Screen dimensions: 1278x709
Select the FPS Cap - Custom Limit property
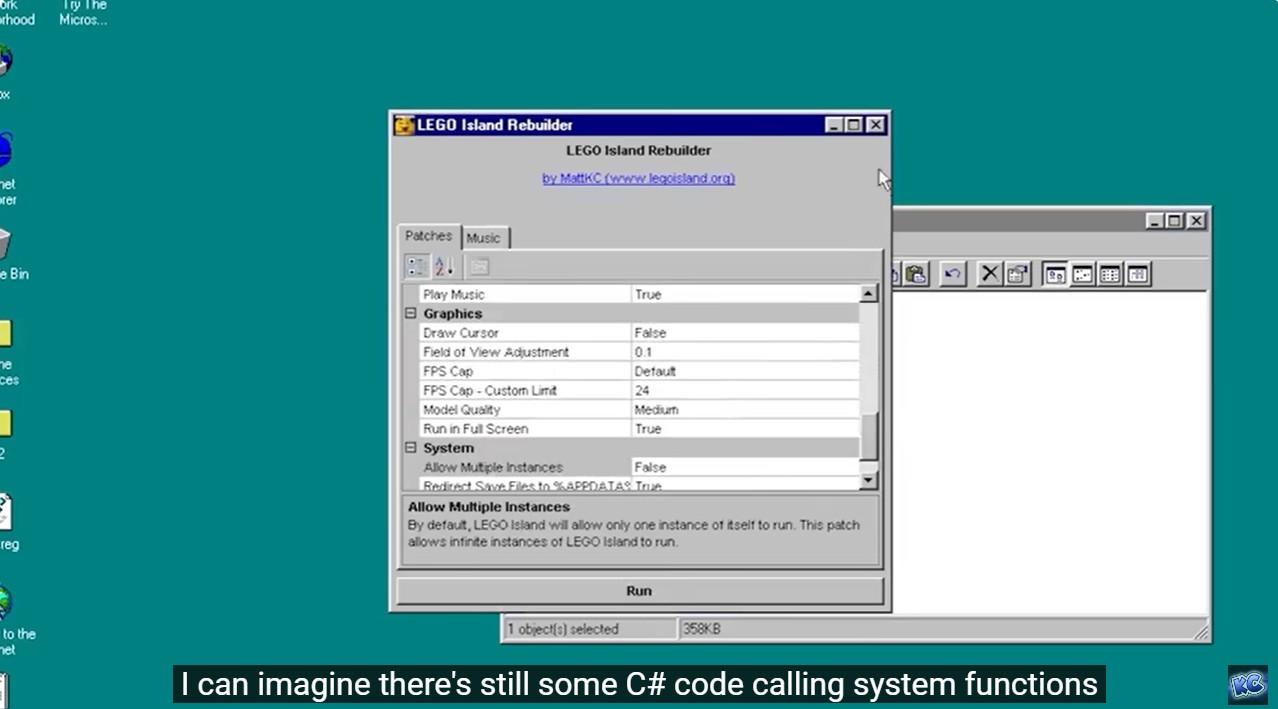[490, 390]
